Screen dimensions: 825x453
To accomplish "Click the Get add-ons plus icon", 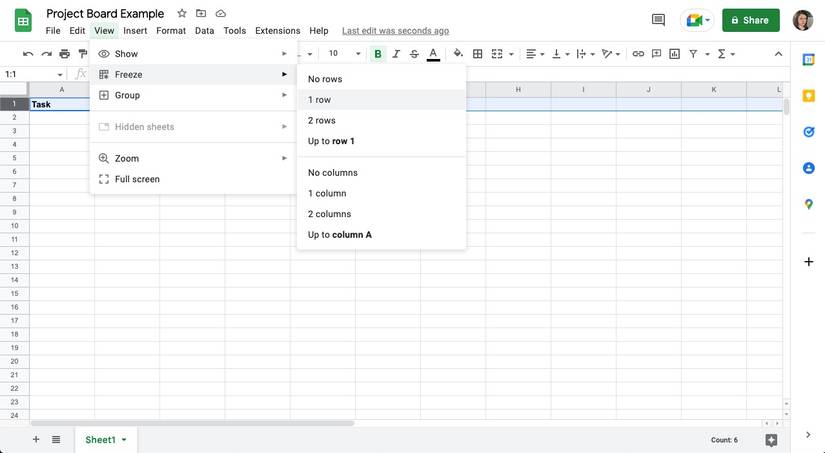I will 809,261.
